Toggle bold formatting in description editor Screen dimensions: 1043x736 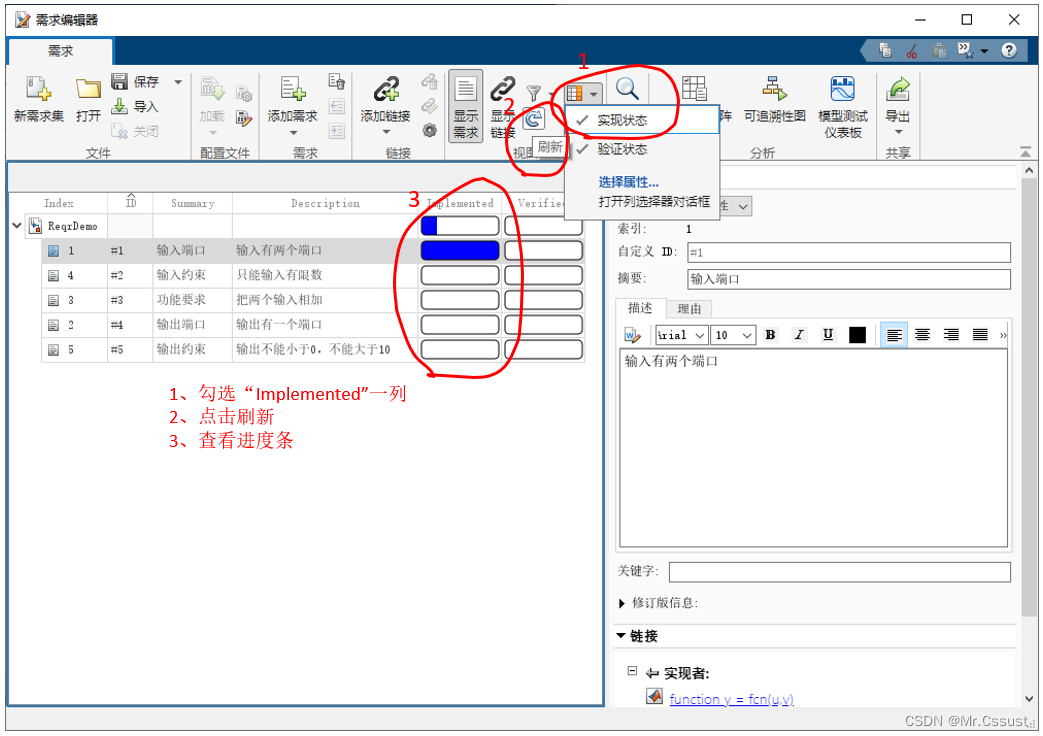tap(770, 335)
